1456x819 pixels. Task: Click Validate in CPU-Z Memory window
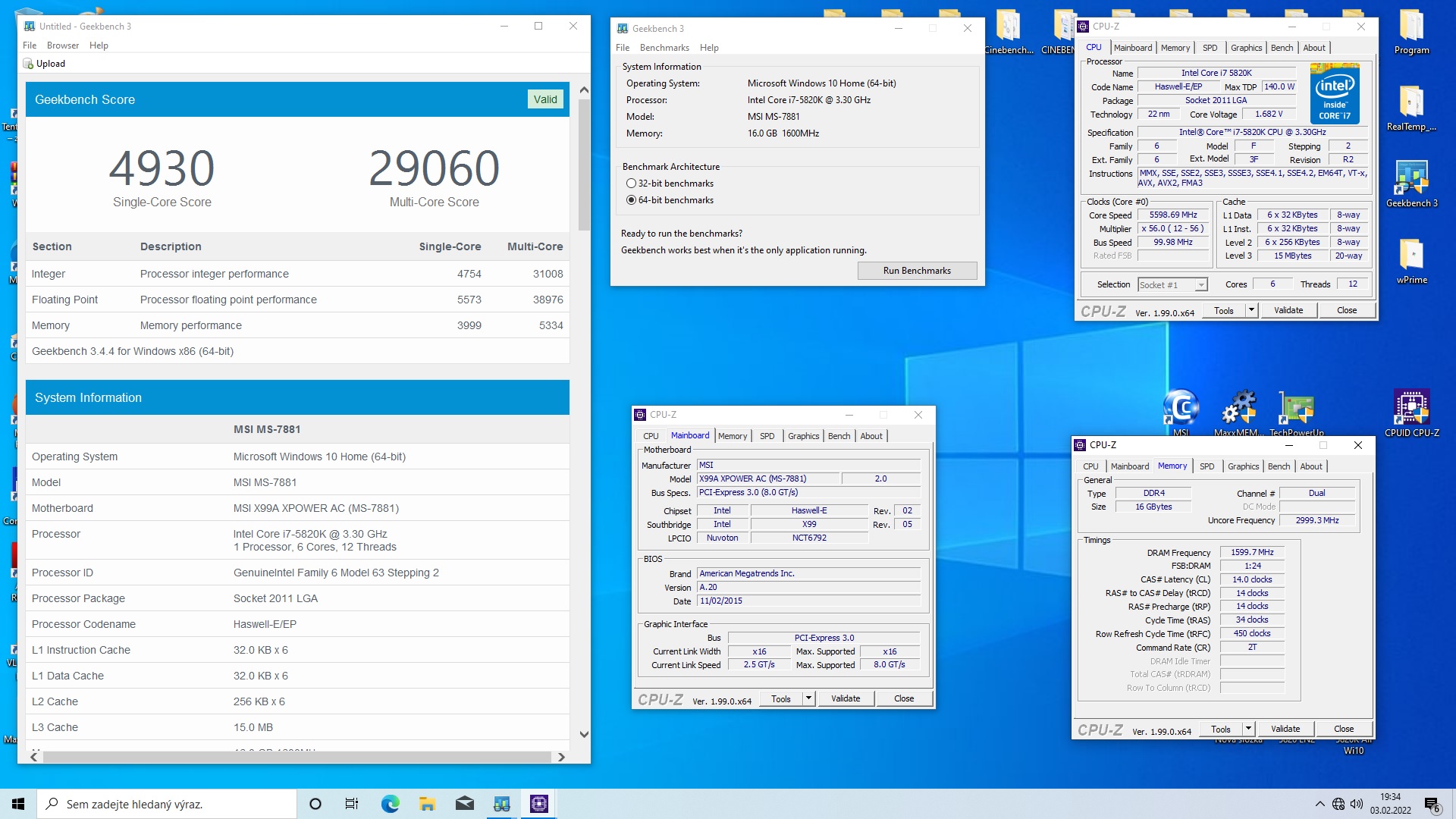(1285, 729)
